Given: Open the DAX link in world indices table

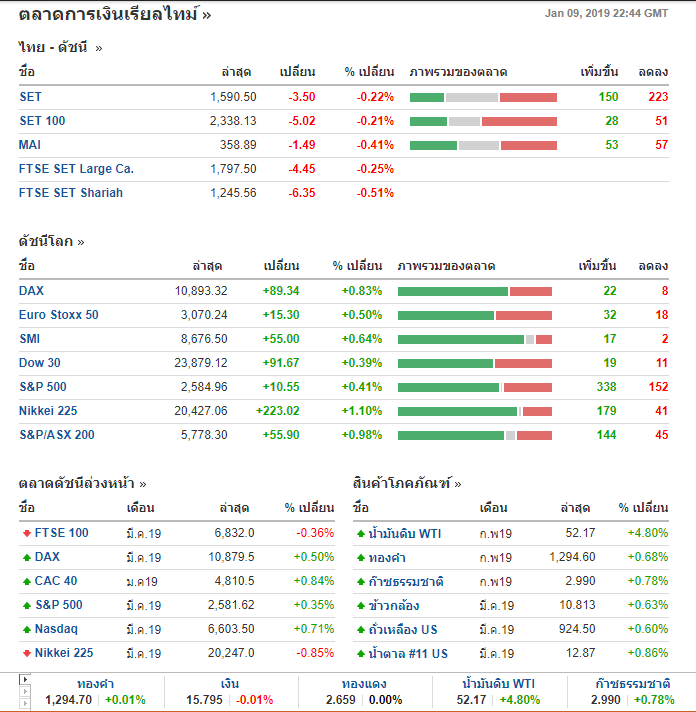Looking at the screenshot, I should coord(31,291).
